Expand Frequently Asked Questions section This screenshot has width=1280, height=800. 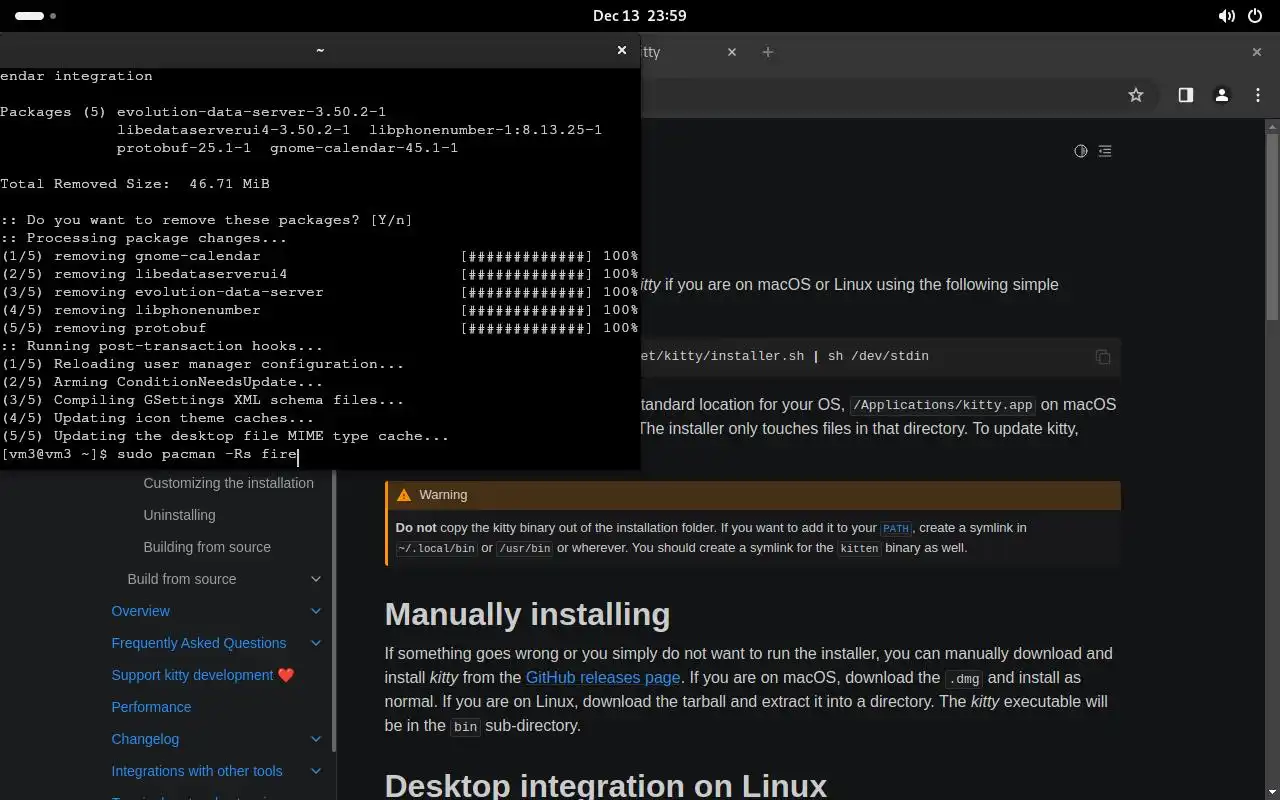click(x=316, y=643)
